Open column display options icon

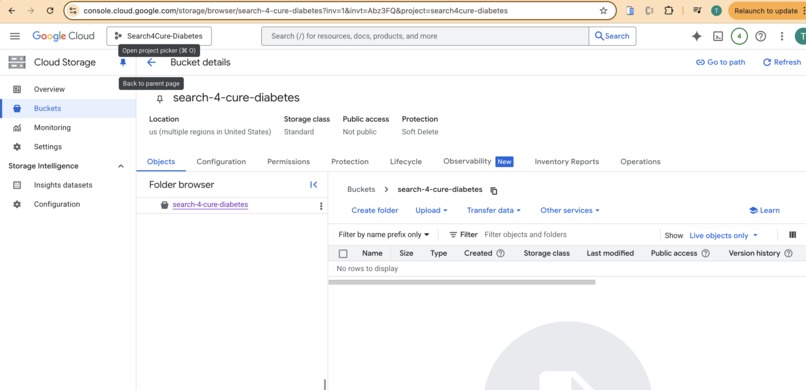click(792, 235)
